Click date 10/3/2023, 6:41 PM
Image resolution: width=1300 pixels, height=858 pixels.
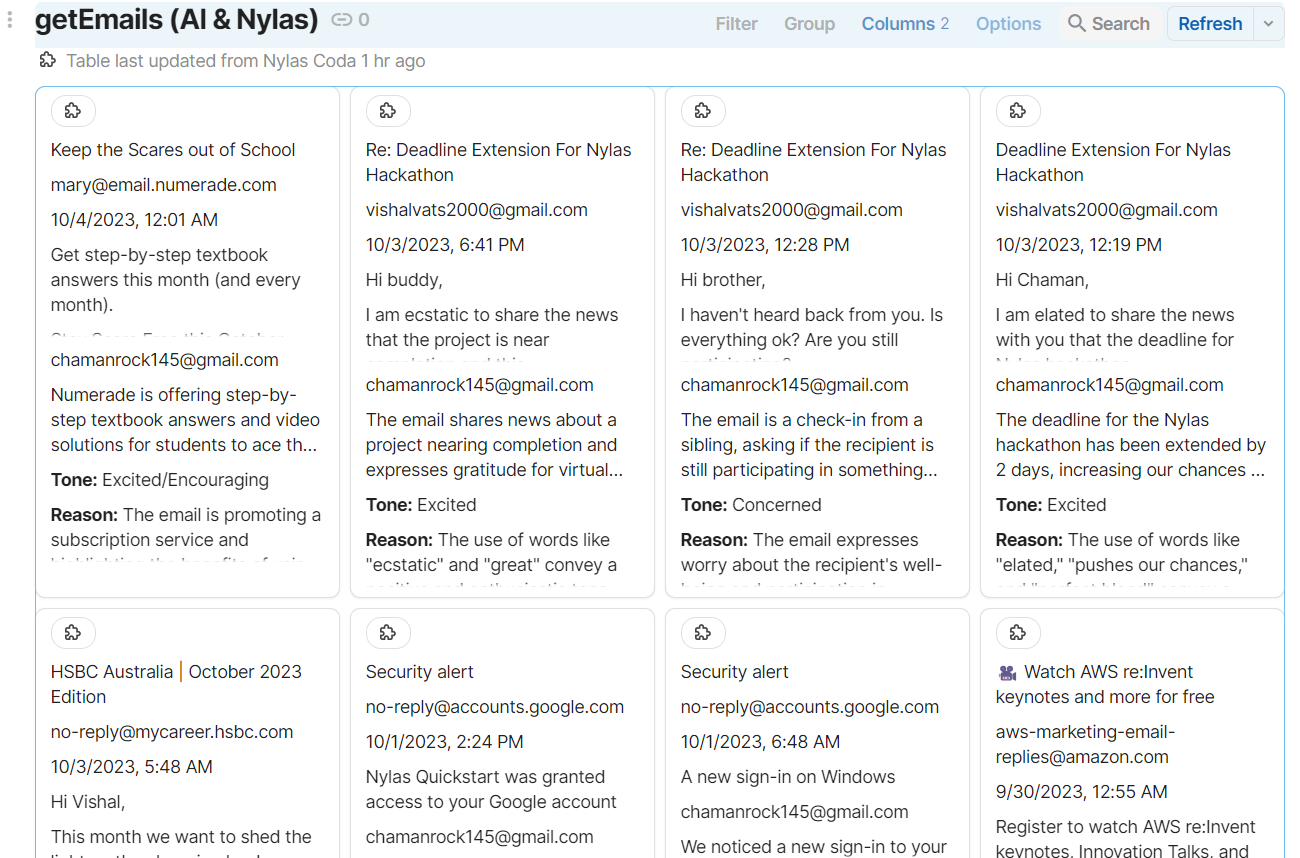point(445,245)
